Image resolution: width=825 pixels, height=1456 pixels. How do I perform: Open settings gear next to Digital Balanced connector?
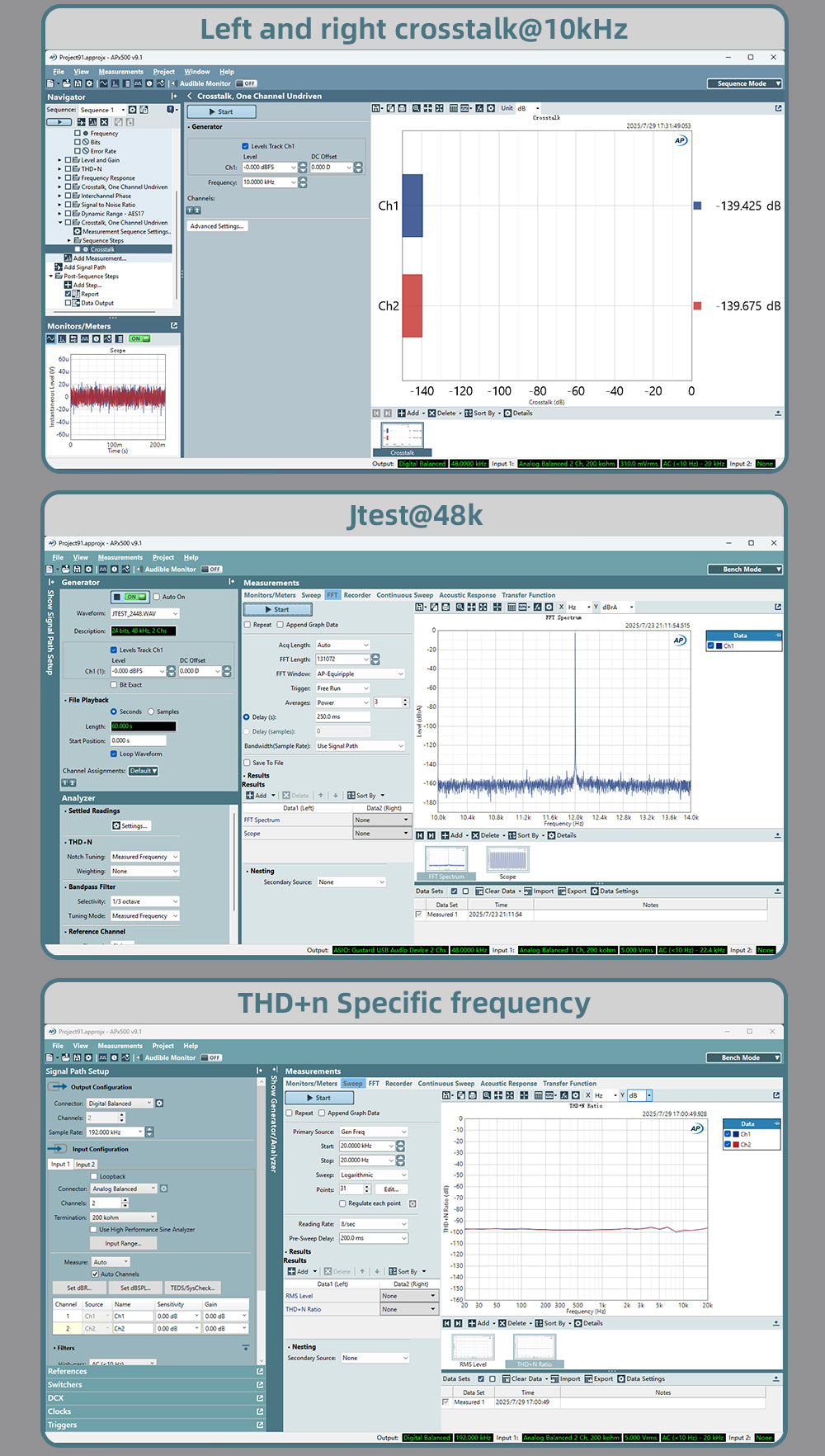159,1104
